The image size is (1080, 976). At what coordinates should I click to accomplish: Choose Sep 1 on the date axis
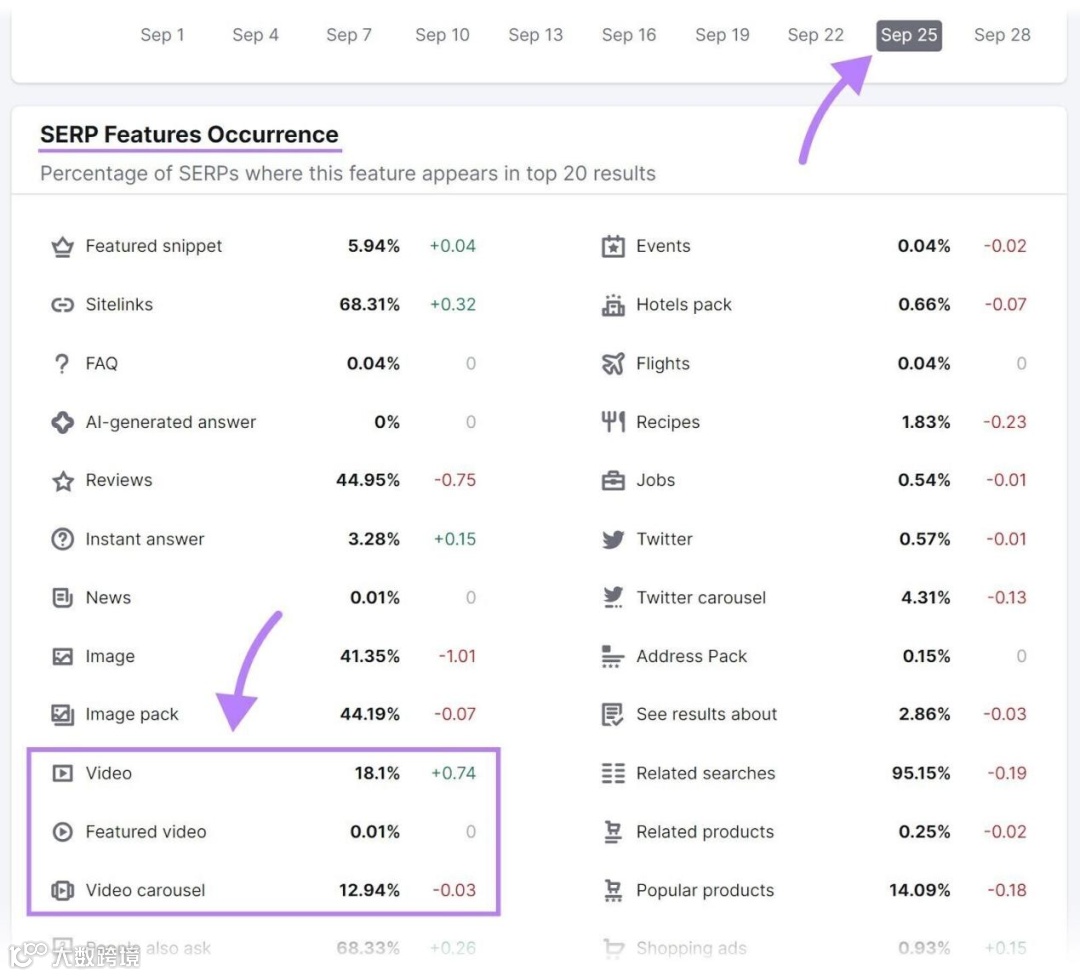tap(162, 35)
